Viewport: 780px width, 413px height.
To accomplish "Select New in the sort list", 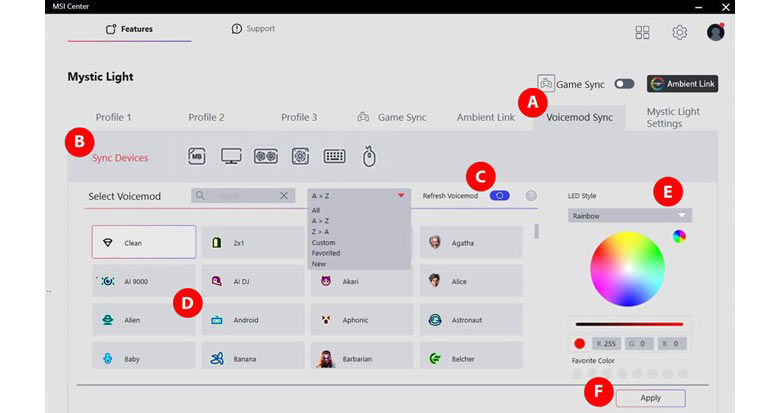I will (319, 264).
